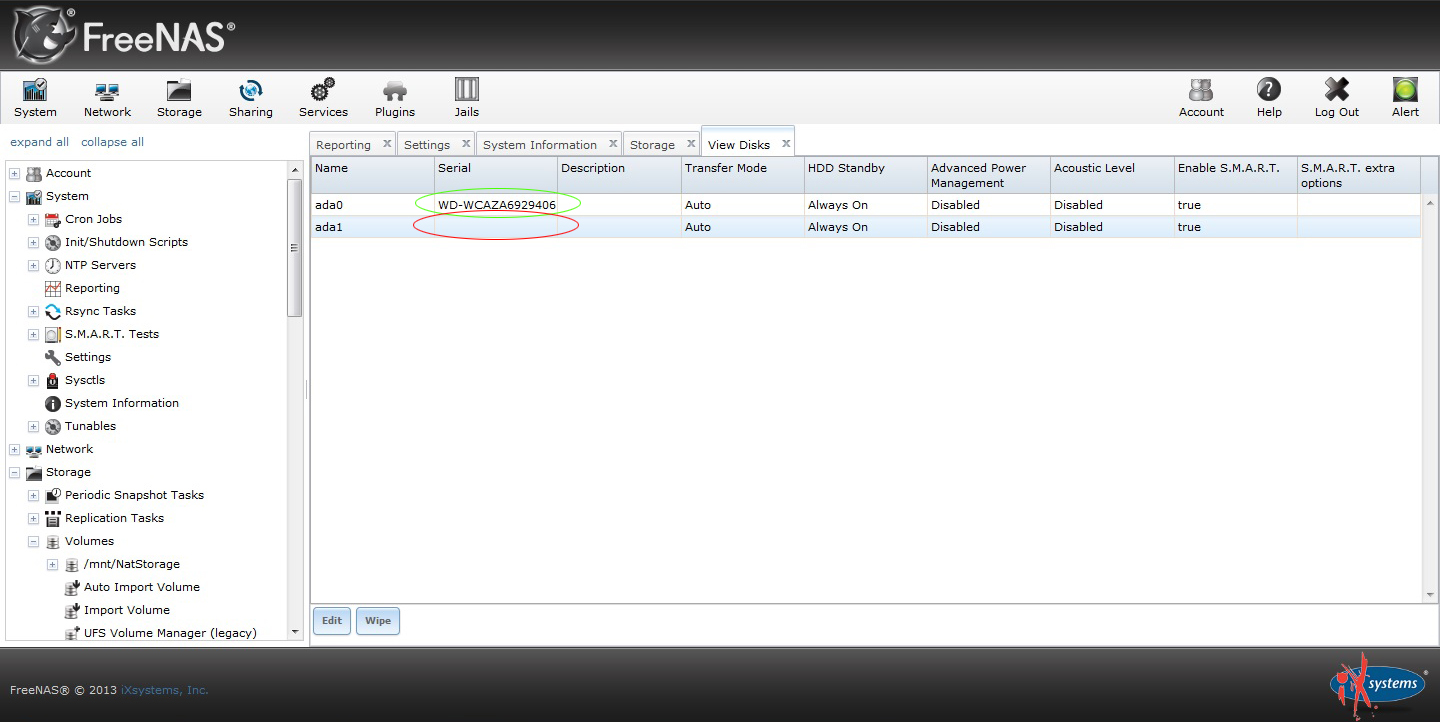
Task: Expand the Init/Shutdown Scripts node
Action: pyautogui.click(x=33, y=243)
